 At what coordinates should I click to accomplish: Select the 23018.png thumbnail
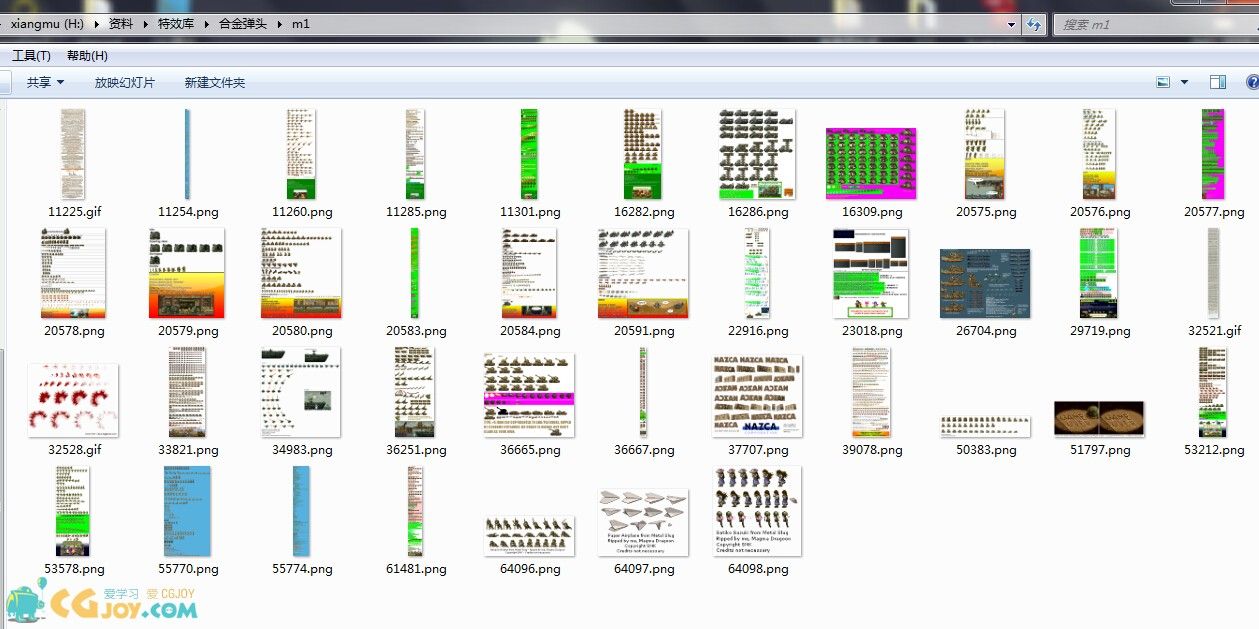(872, 273)
